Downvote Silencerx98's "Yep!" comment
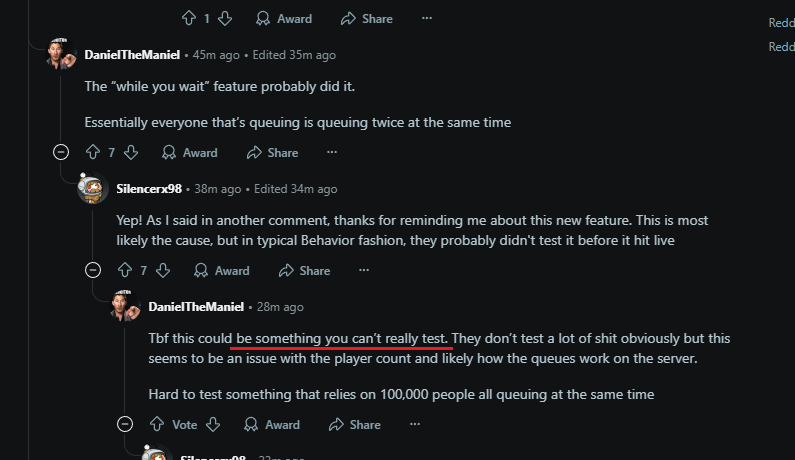 point(163,270)
